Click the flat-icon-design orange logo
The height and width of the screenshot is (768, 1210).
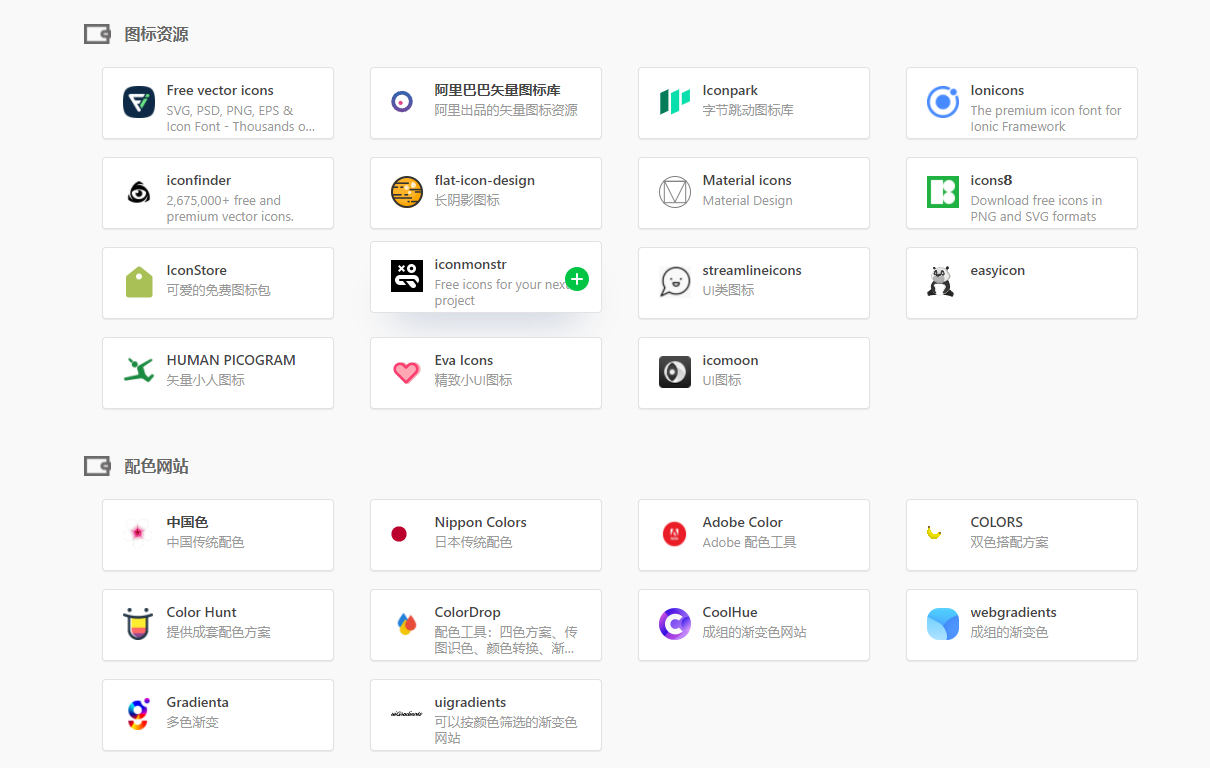click(407, 192)
